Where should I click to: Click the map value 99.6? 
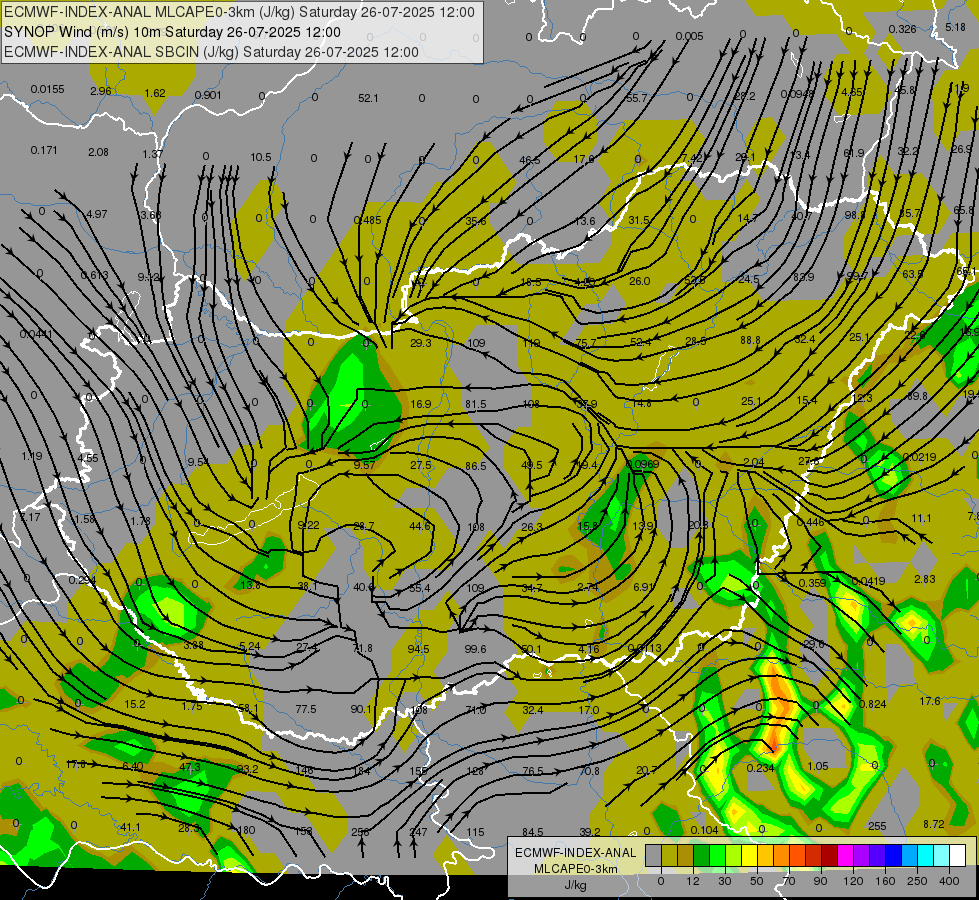pos(475,649)
